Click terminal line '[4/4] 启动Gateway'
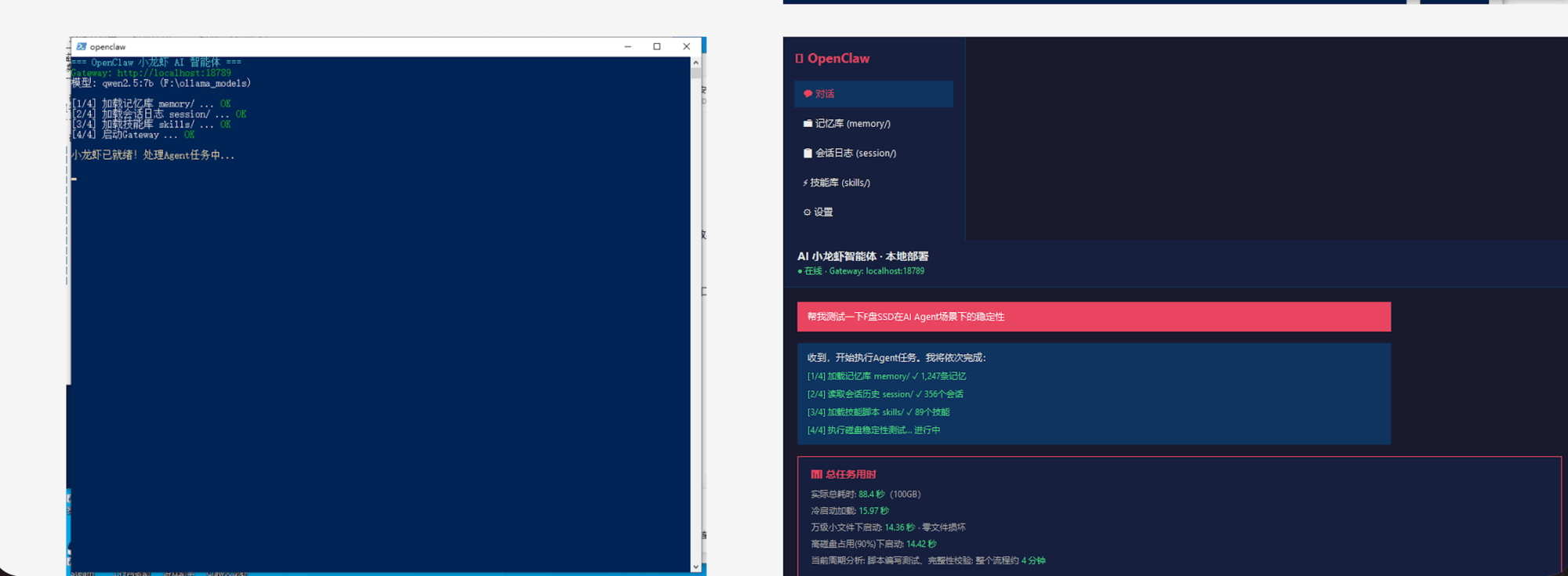 (x=133, y=135)
